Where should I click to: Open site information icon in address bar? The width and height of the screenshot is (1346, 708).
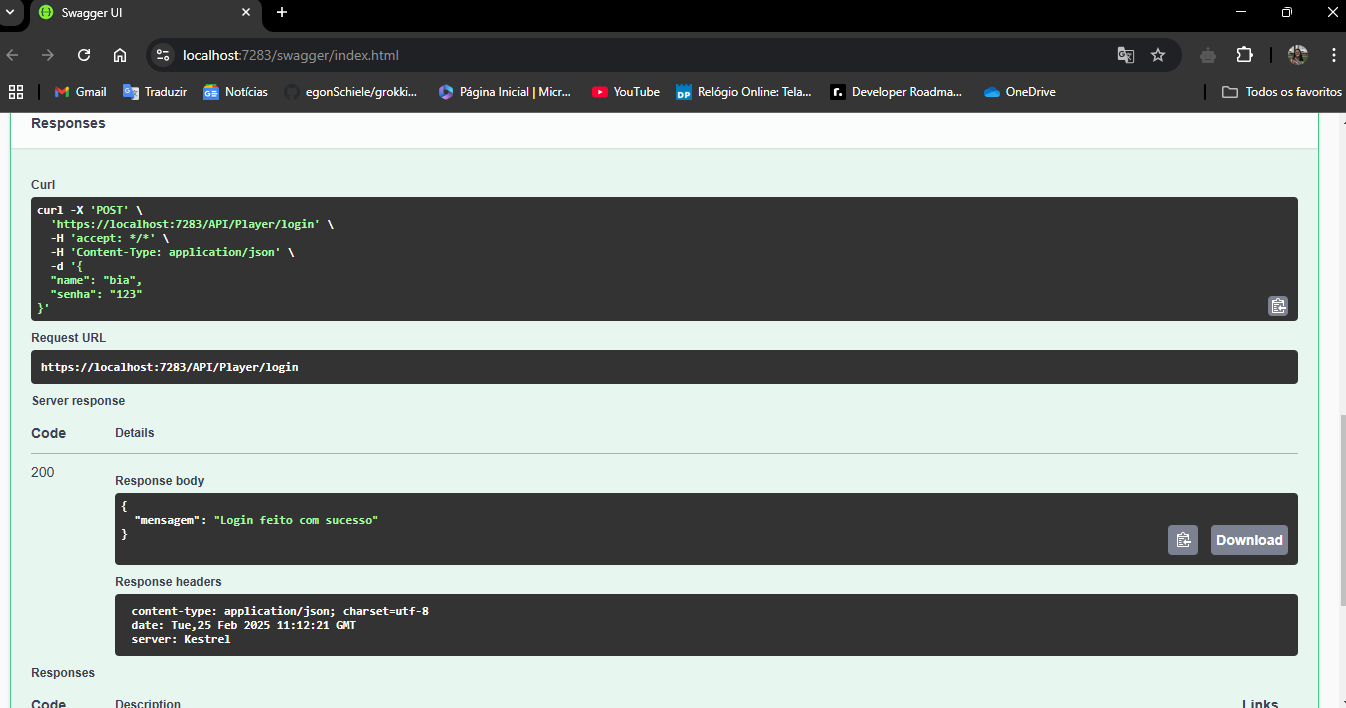[x=164, y=55]
